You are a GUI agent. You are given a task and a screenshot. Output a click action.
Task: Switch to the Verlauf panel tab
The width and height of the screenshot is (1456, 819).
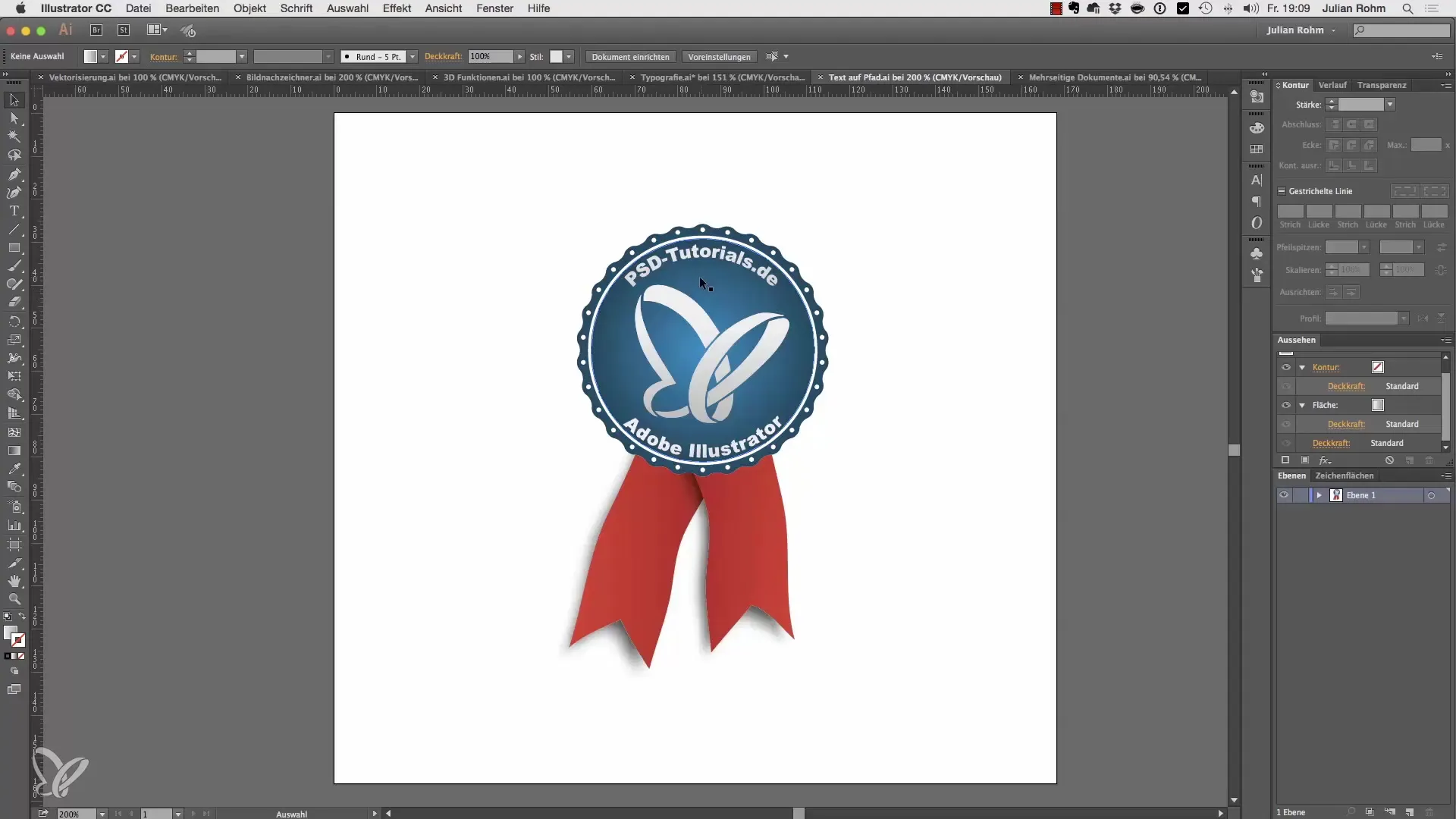pos(1332,85)
